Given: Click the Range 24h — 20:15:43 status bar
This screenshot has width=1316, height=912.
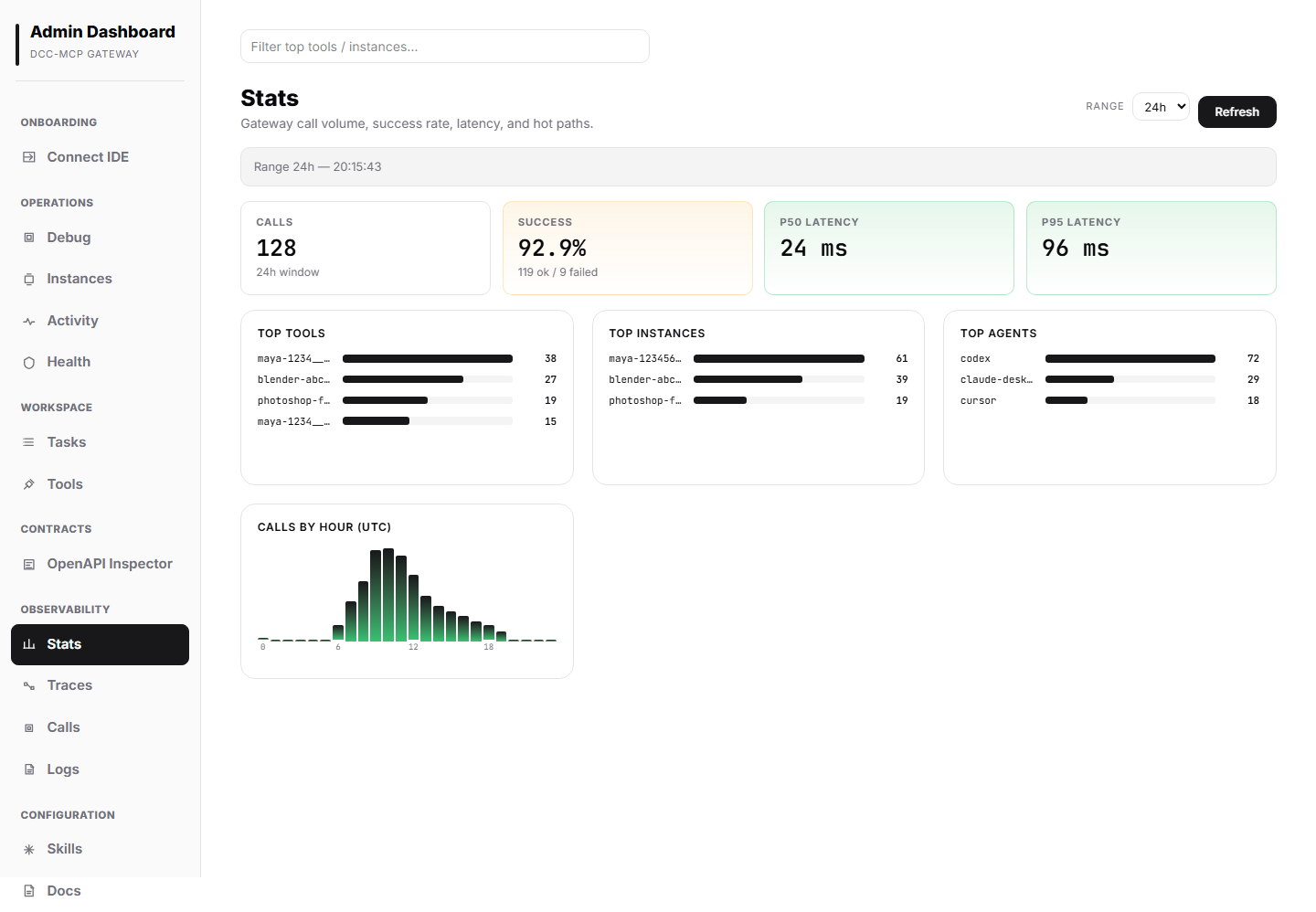Looking at the screenshot, I should [759, 167].
